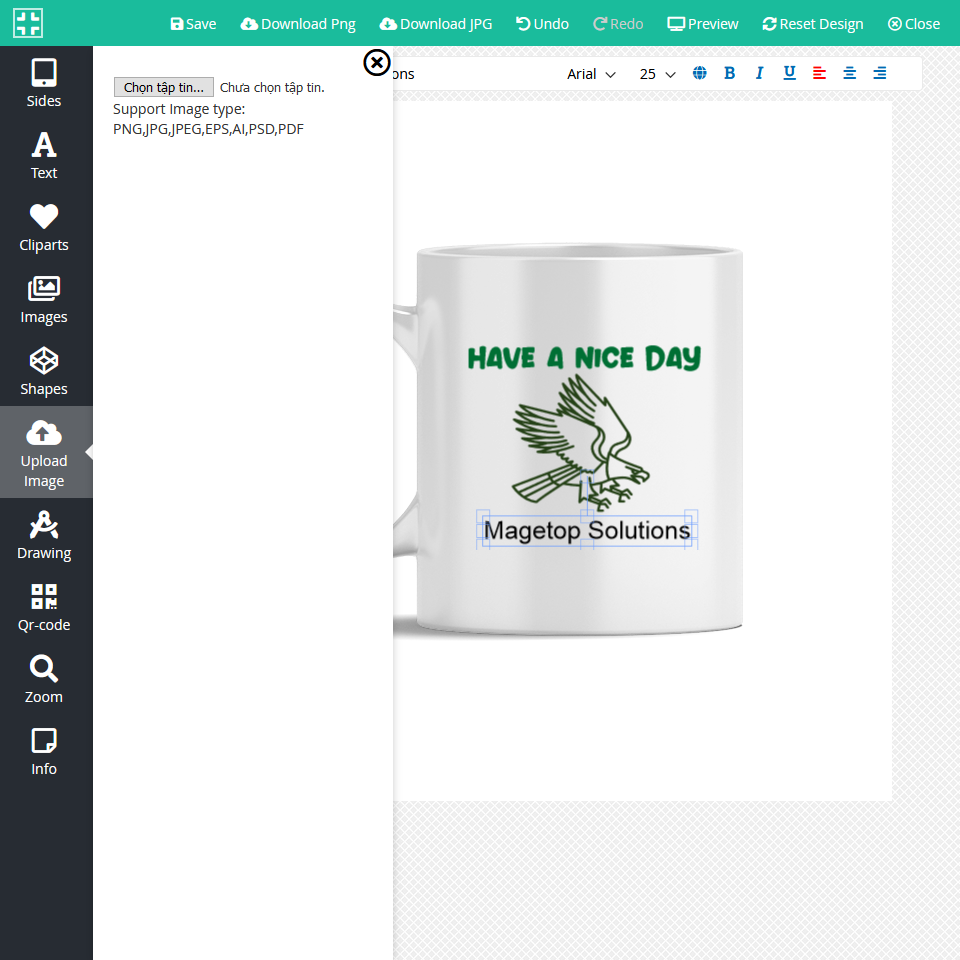The height and width of the screenshot is (960, 960).
Task: Open the Images gallery panel
Action: [x=44, y=299]
